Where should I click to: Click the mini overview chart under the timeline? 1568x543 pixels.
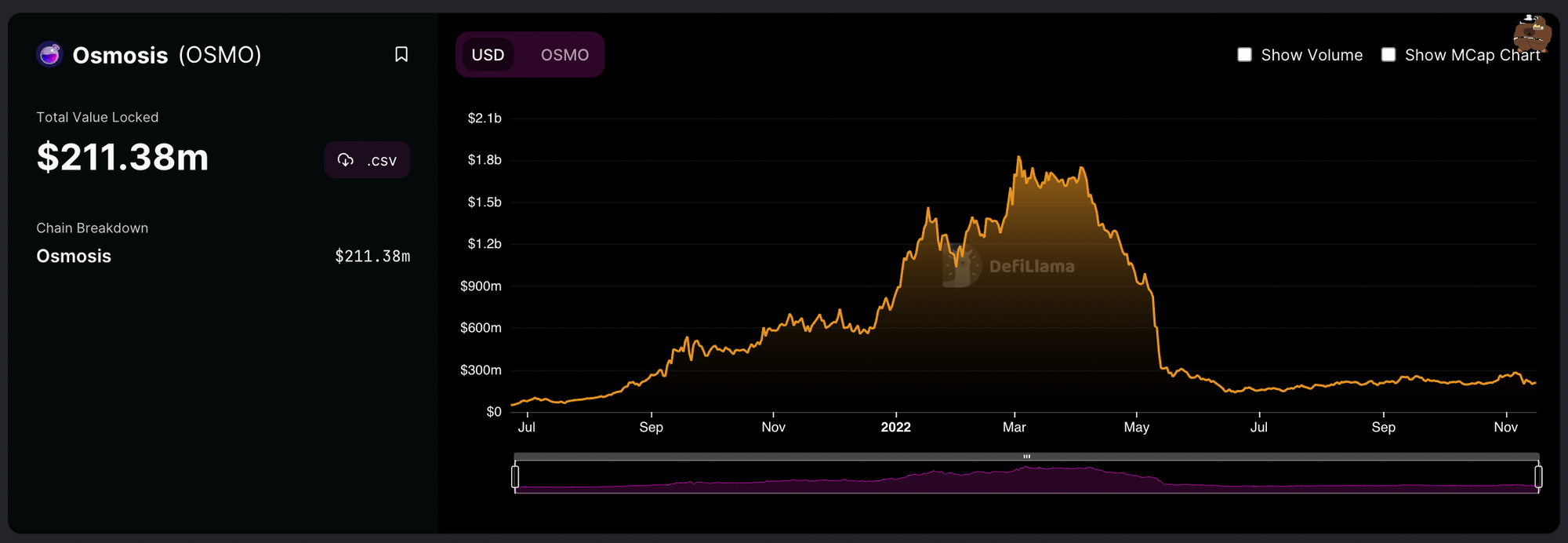(x=1026, y=478)
